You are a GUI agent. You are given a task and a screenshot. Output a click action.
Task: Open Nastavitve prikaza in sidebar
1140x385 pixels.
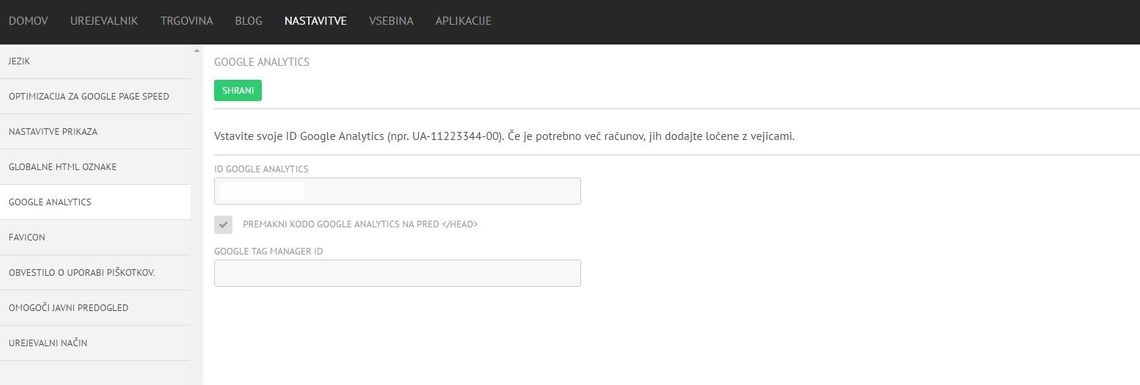click(x=95, y=132)
